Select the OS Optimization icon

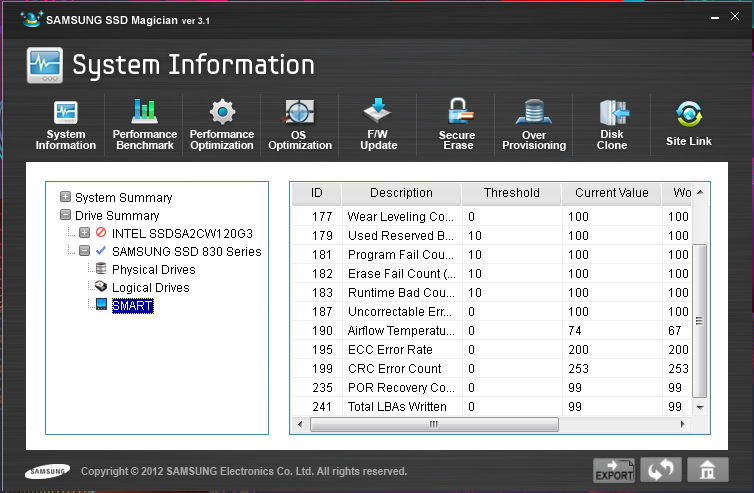pyautogui.click(x=299, y=112)
